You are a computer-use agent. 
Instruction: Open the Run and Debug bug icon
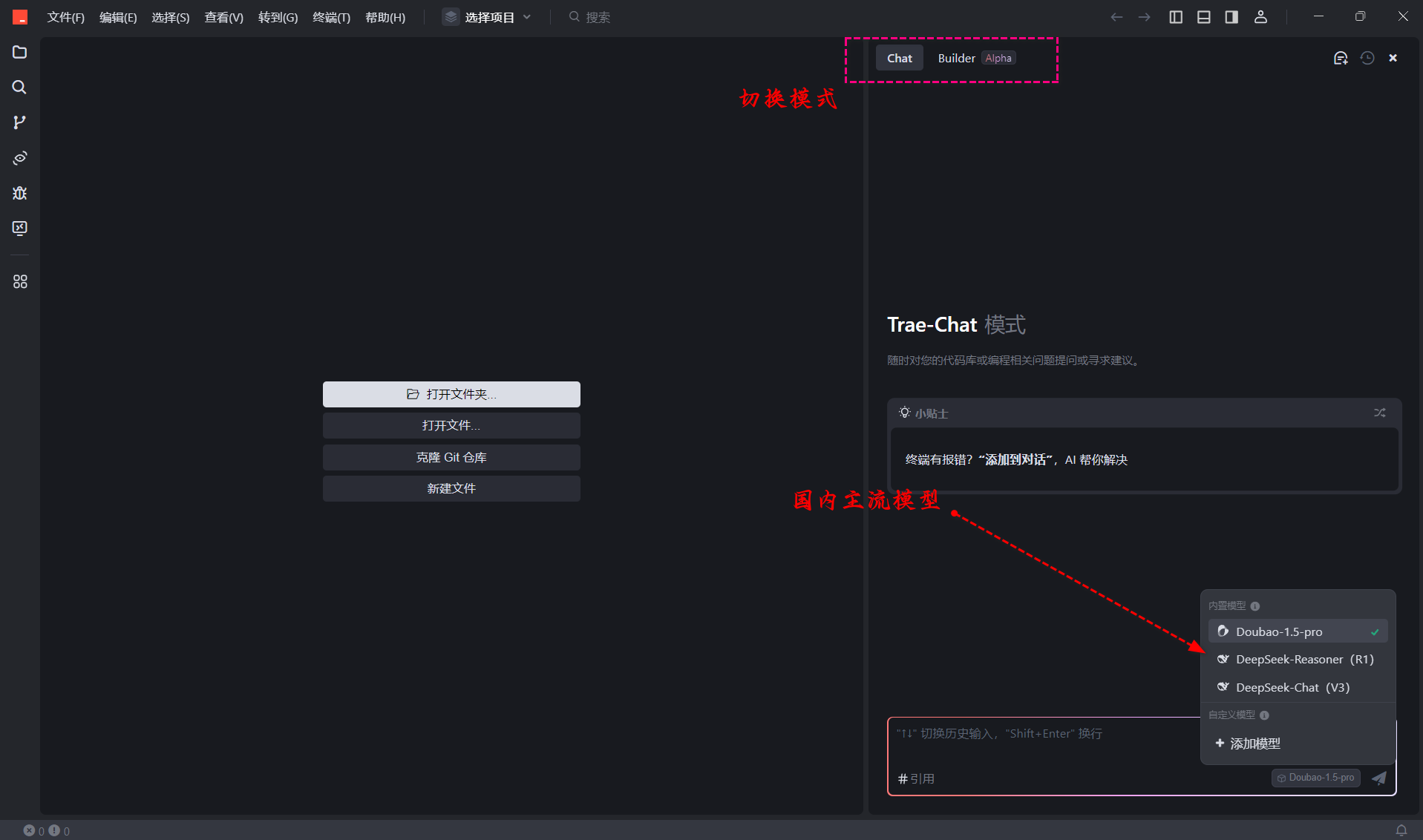(20, 193)
